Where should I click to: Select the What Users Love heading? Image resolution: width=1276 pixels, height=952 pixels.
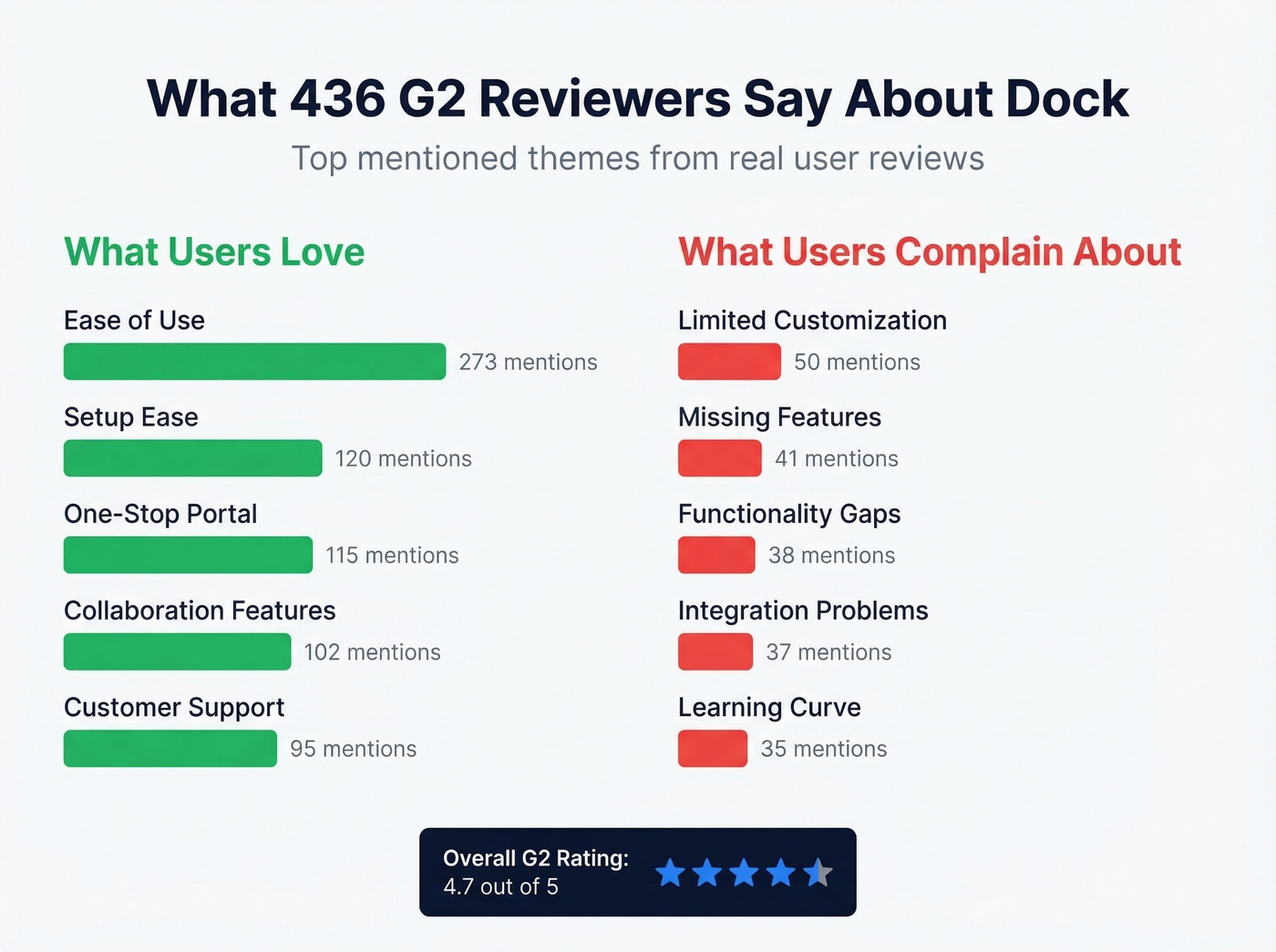pos(214,252)
